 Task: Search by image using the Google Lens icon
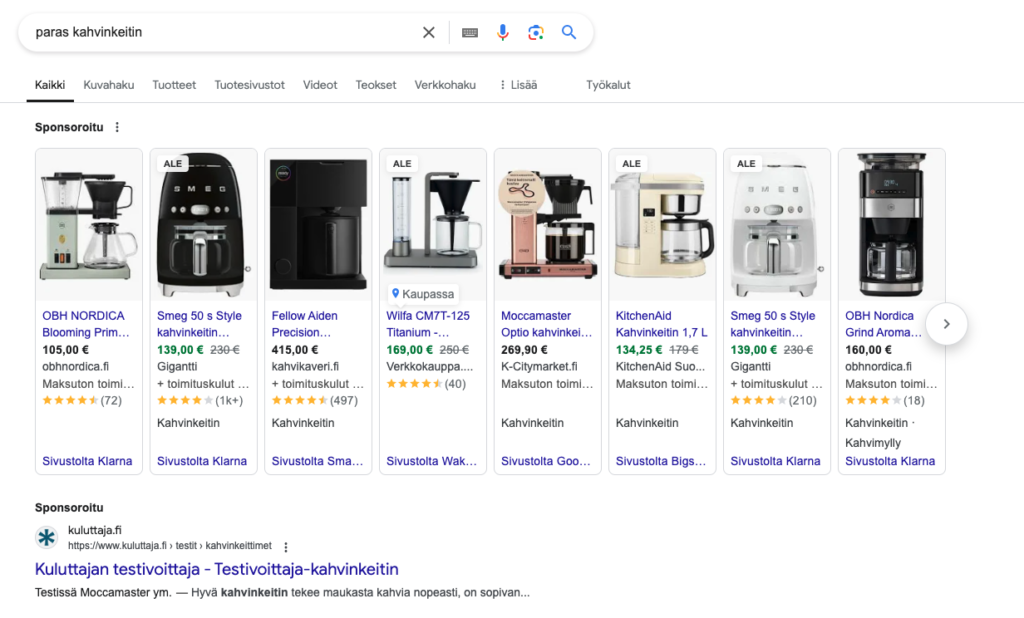535,31
